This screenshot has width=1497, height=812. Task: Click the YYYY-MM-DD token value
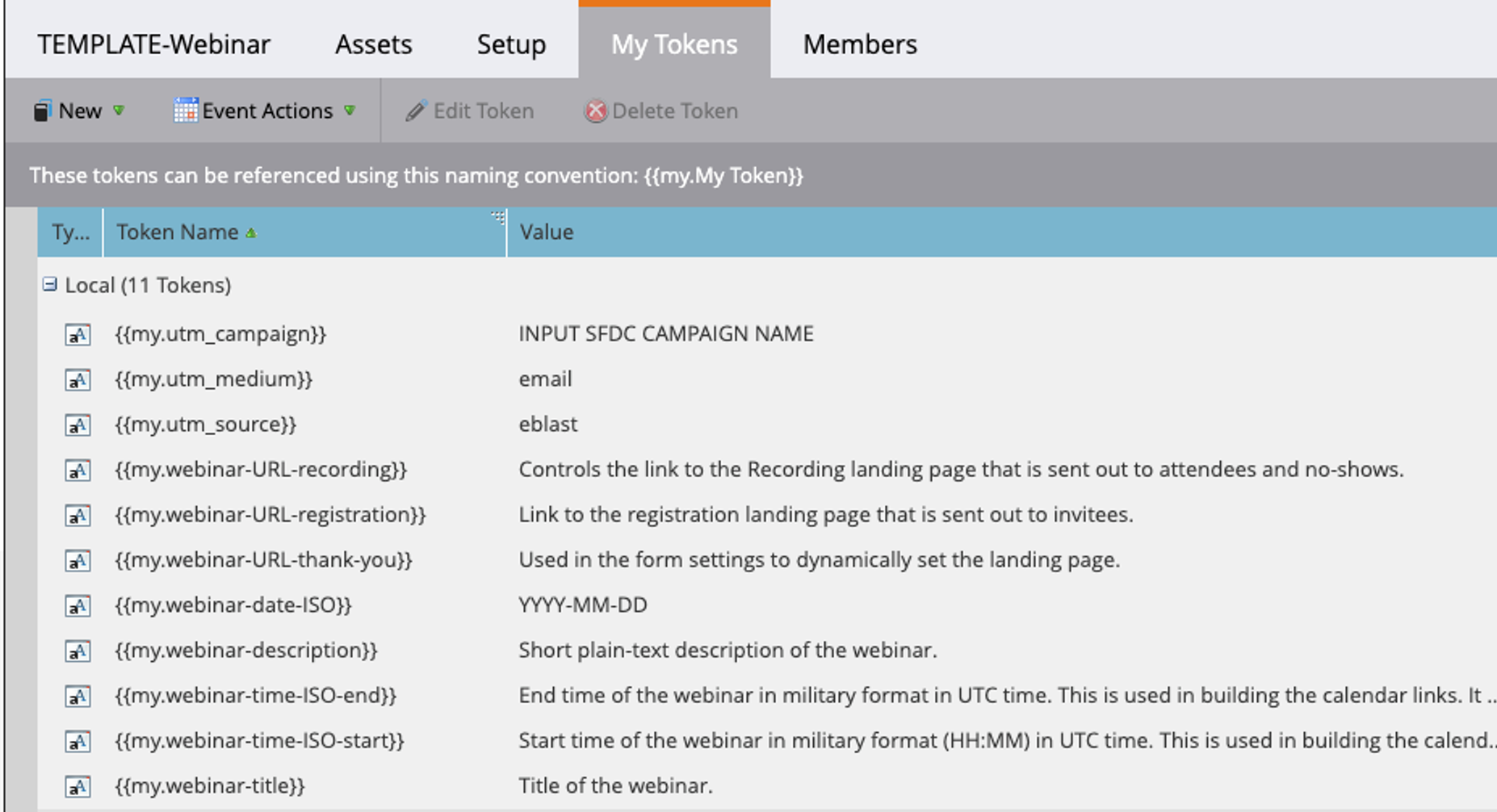pyautogui.click(x=583, y=605)
